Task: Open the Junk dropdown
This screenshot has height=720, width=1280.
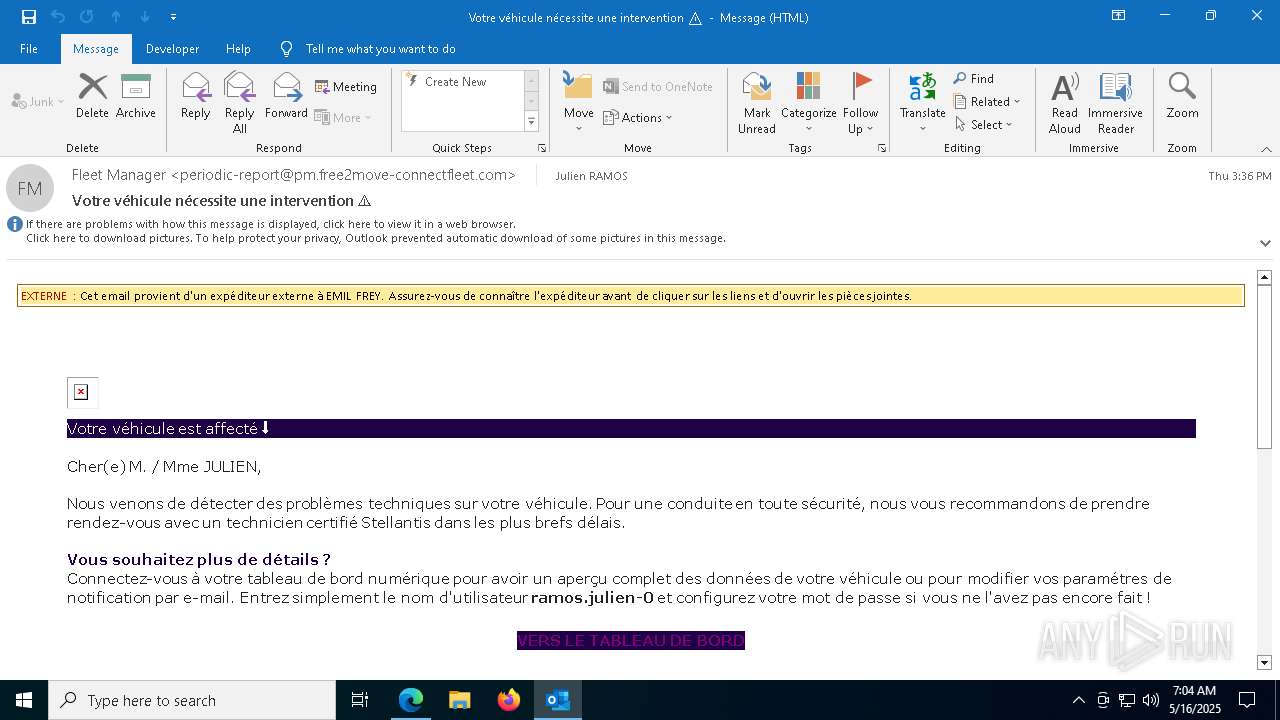Action: point(38,101)
